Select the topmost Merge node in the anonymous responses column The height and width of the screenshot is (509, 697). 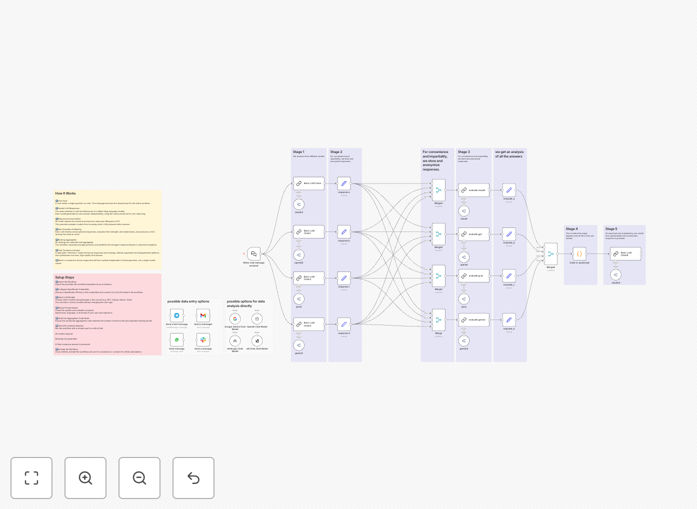pyautogui.click(x=439, y=190)
